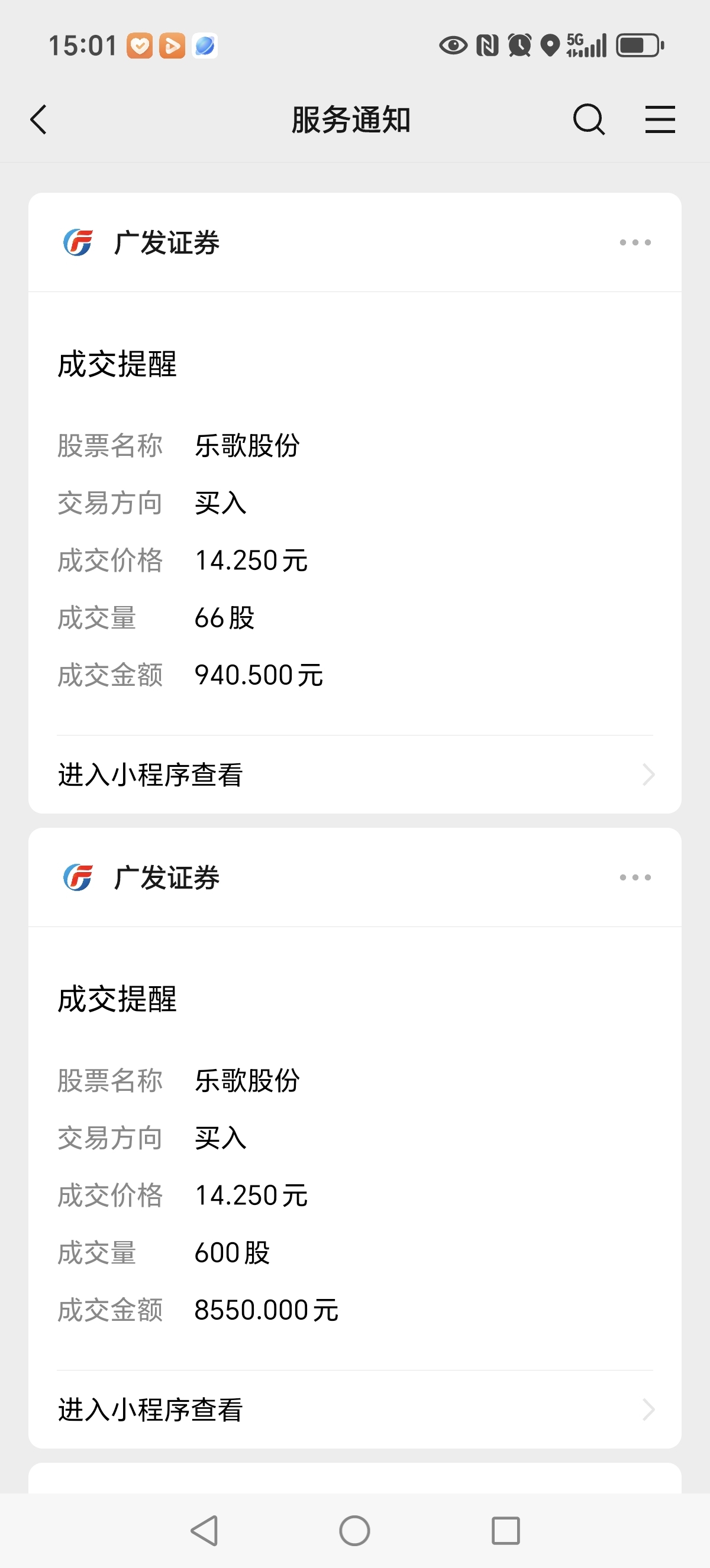Tap the 940.500元 transaction amount
This screenshot has height=1568, width=710.
(259, 675)
